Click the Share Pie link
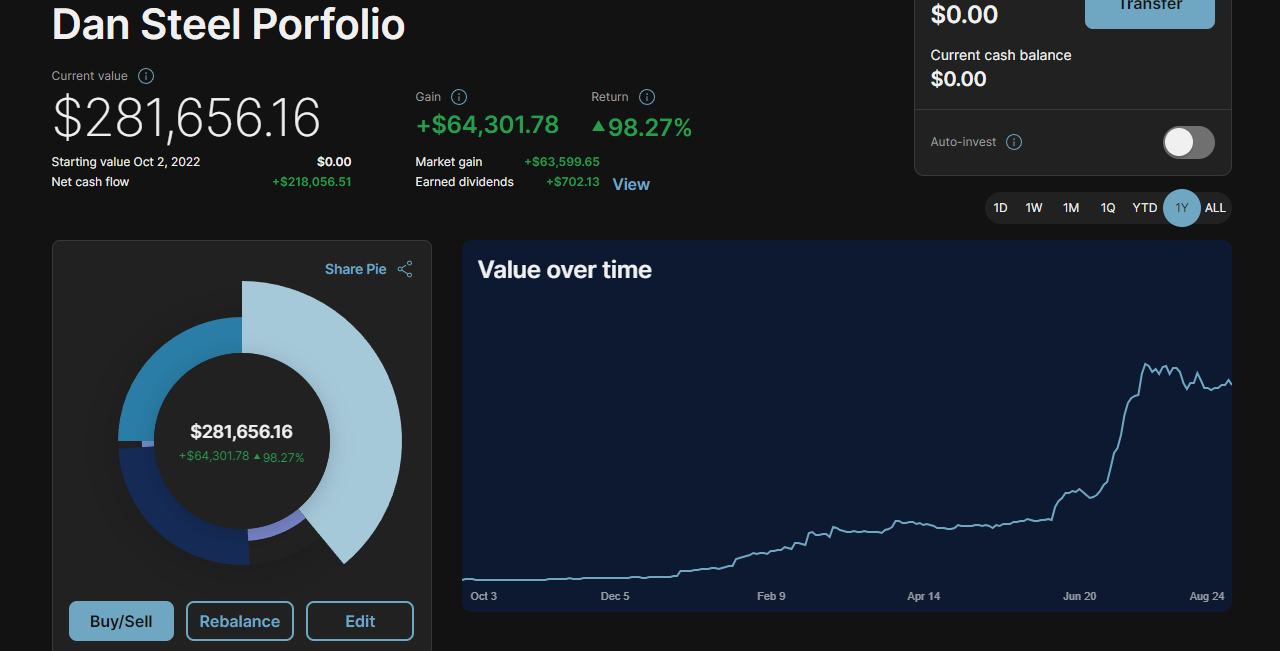The image size is (1280, 651). coord(355,269)
